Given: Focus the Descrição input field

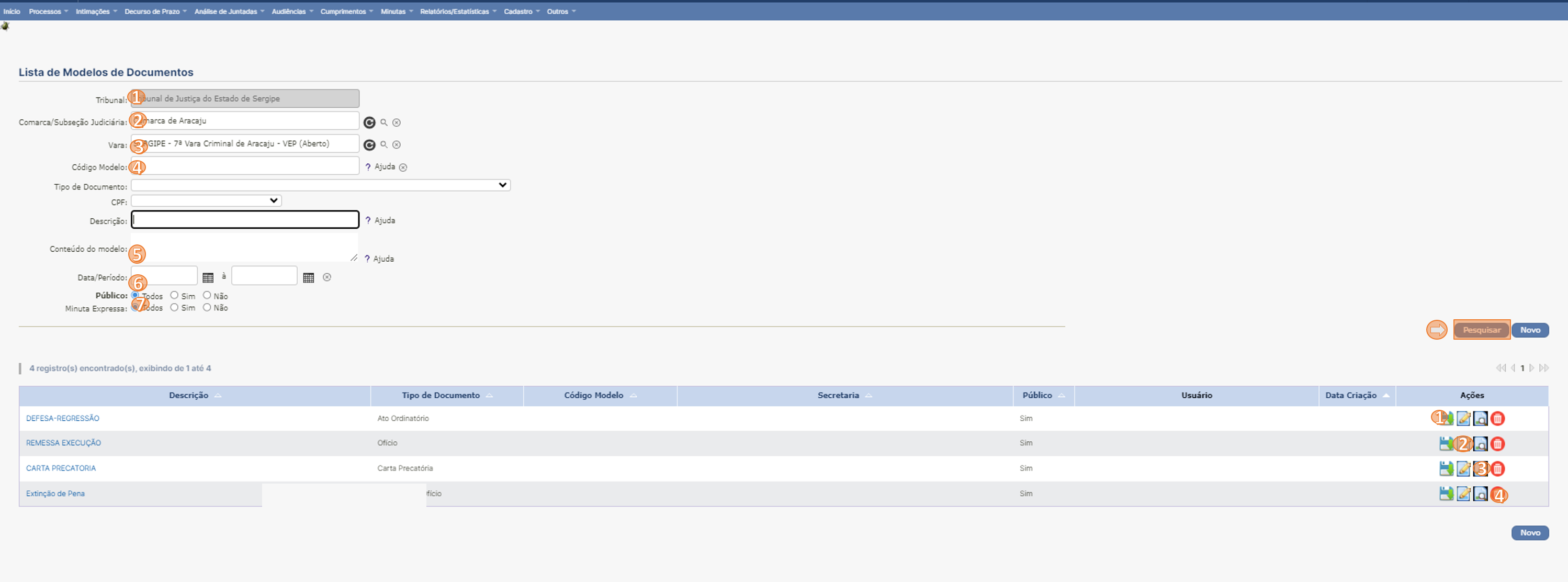Looking at the screenshot, I should click(x=245, y=220).
